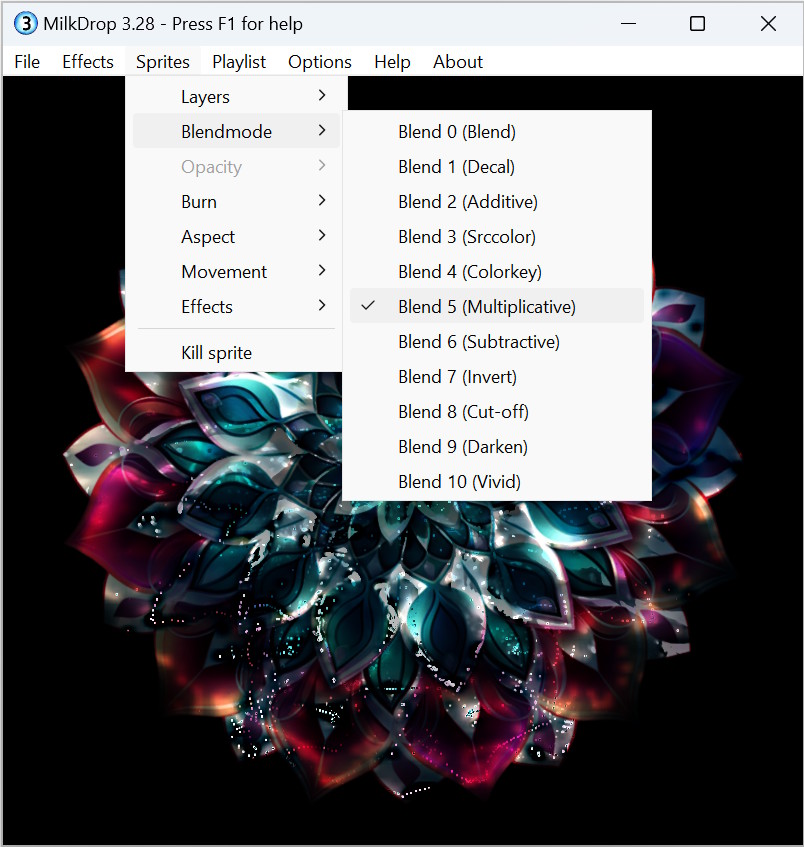Open the About menu
This screenshot has height=847, width=804.
coord(458,62)
